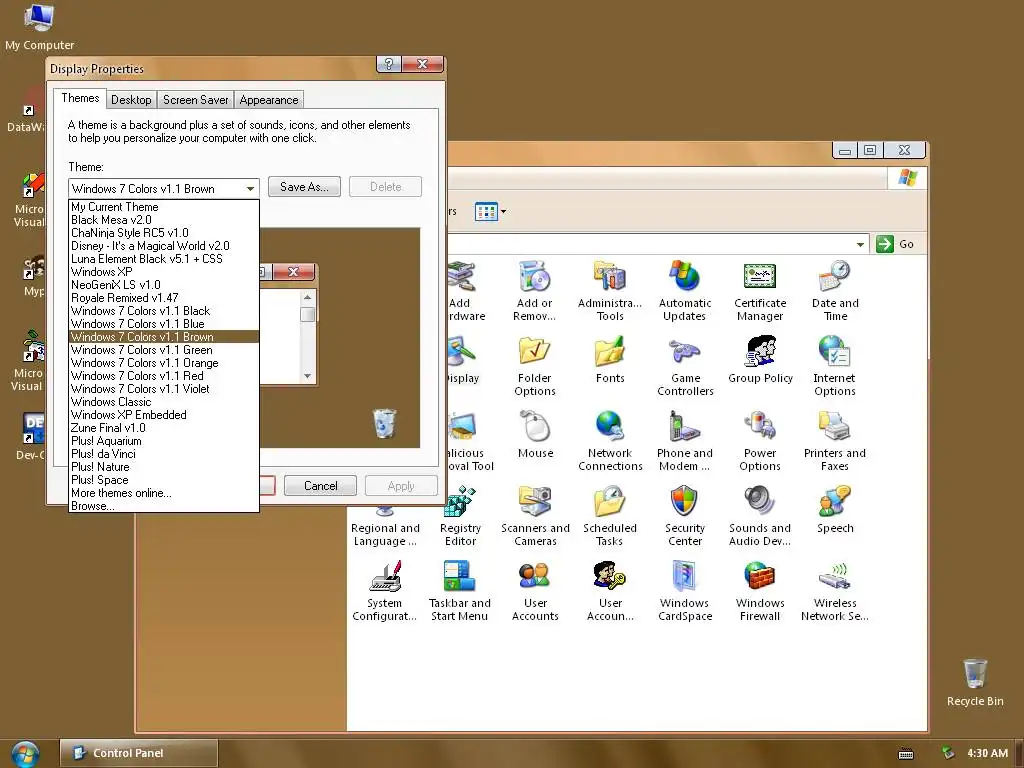
Task: Open Windows CardSpace icon
Action: click(x=685, y=591)
